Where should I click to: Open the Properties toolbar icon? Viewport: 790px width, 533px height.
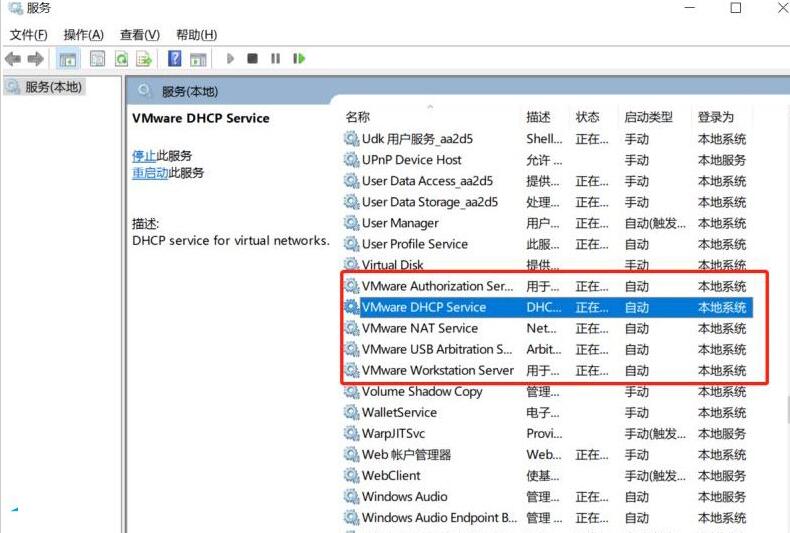(x=97, y=59)
